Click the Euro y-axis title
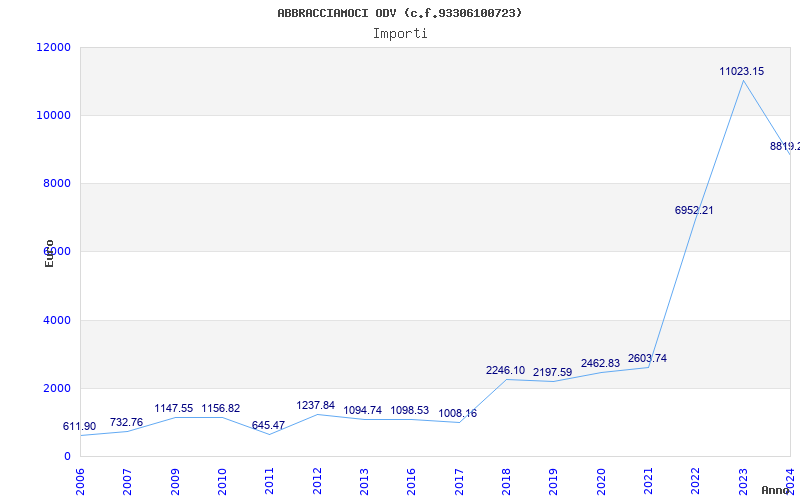 click(49, 253)
